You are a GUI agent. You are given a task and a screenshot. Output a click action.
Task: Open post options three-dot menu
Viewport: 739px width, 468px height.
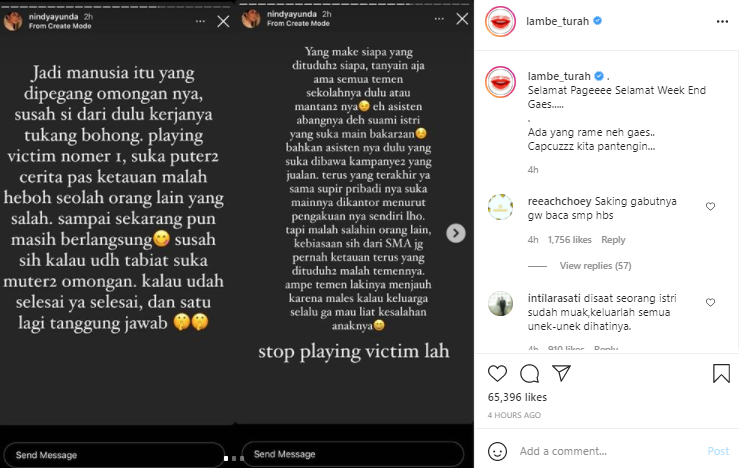tap(722, 22)
